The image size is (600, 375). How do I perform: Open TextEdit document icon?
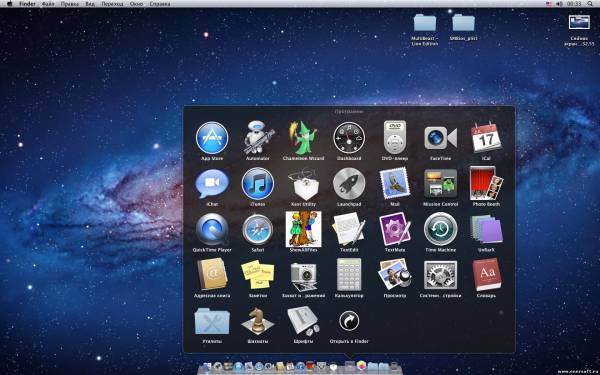(349, 229)
